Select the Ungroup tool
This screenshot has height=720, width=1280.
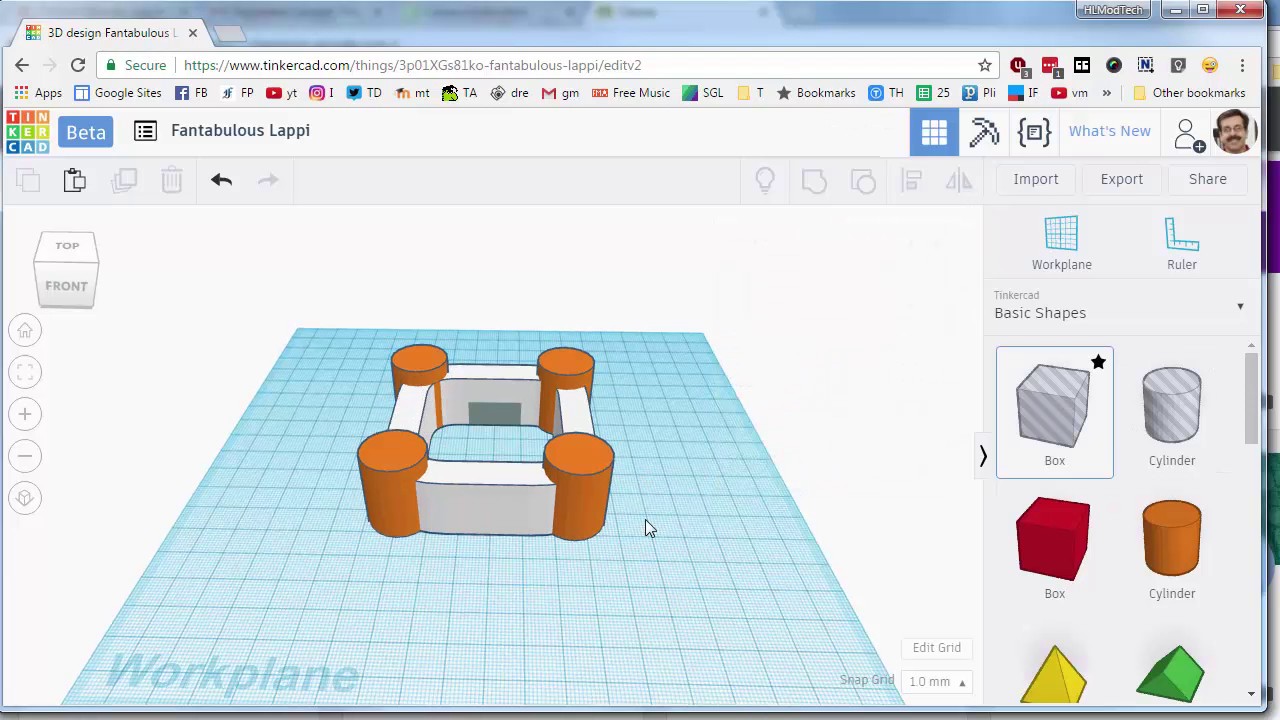pyautogui.click(x=862, y=180)
